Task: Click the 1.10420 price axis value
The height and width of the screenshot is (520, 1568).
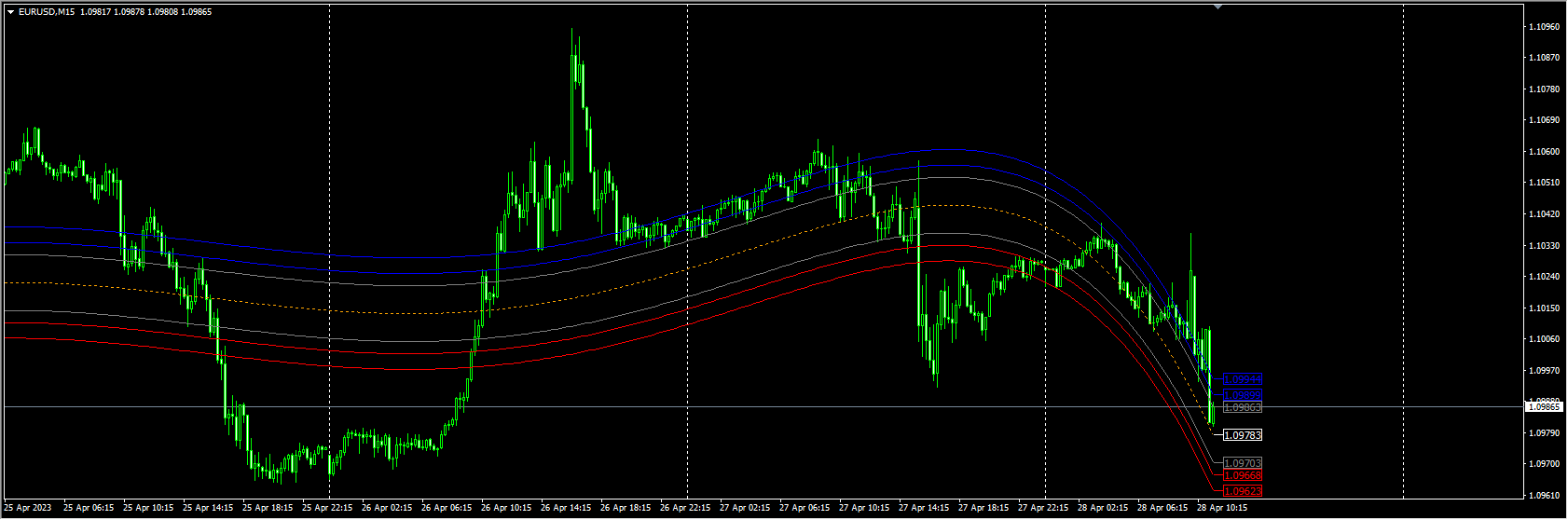Action: 1545,214
